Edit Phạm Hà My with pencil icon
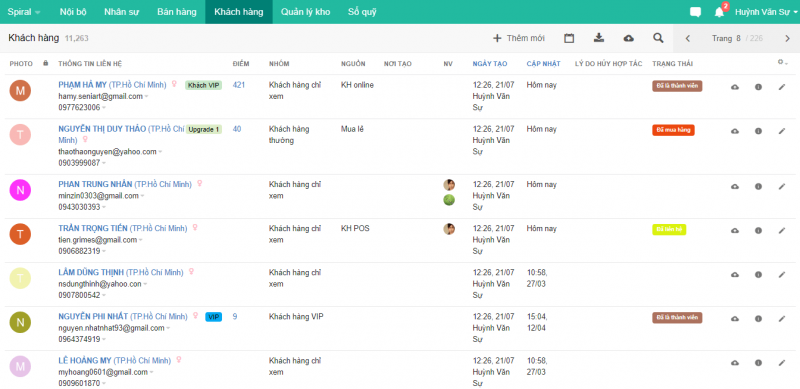The image size is (800, 389). pyautogui.click(x=782, y=87)
